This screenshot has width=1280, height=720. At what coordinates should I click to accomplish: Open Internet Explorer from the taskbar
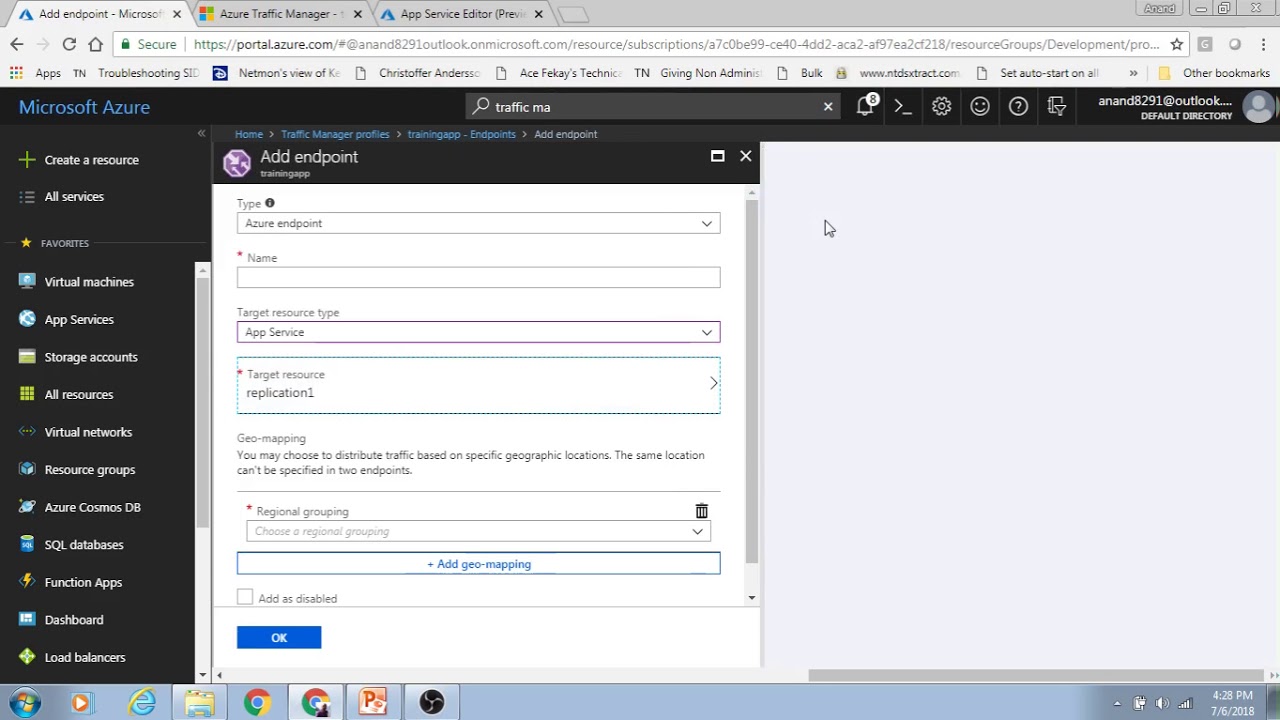point(142,703)
